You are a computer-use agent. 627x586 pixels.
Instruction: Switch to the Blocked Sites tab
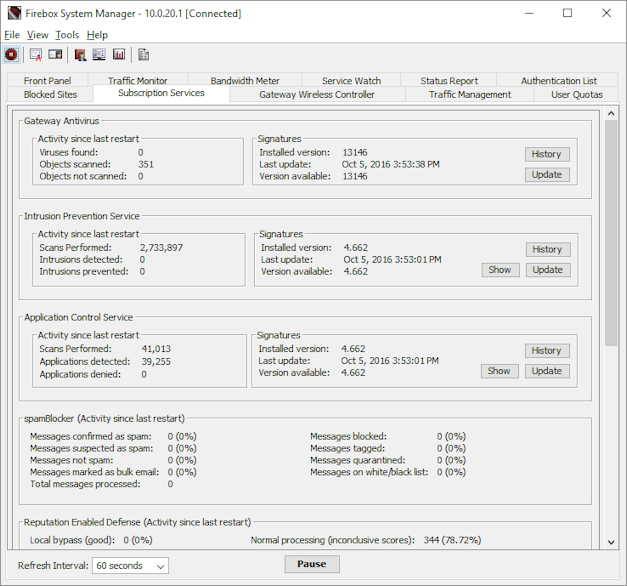[50, 95]
